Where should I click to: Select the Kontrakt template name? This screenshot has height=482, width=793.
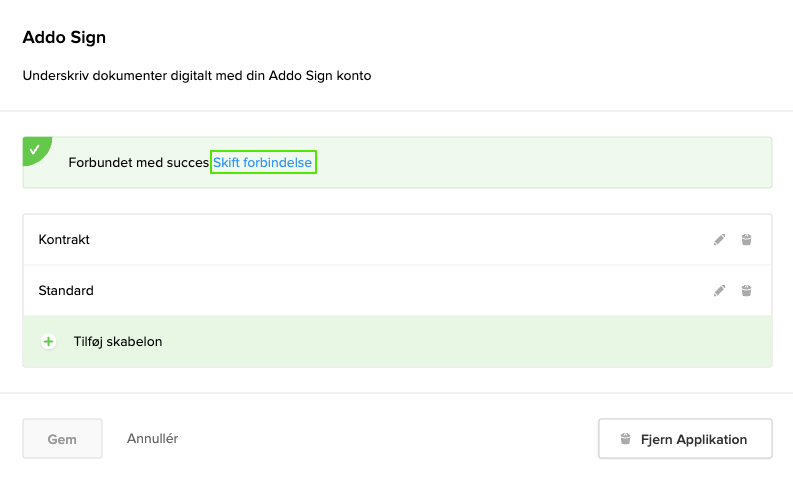[x=64, y=240]
